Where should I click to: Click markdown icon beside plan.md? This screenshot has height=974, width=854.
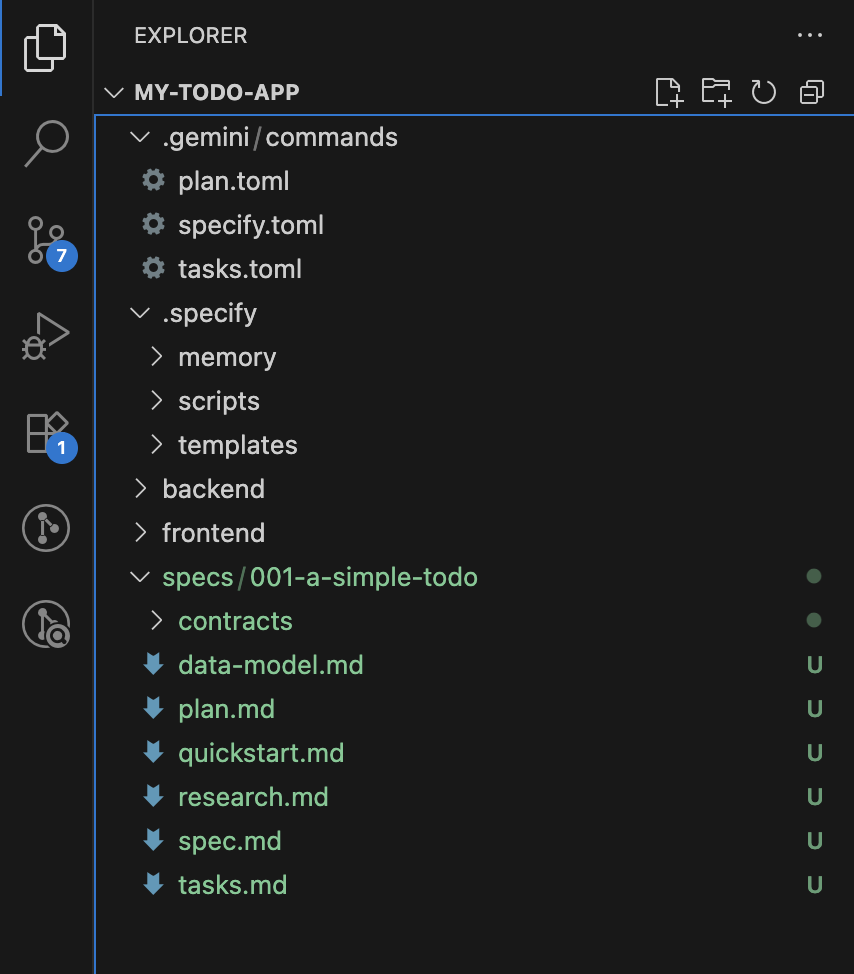(x=153, y=709)
